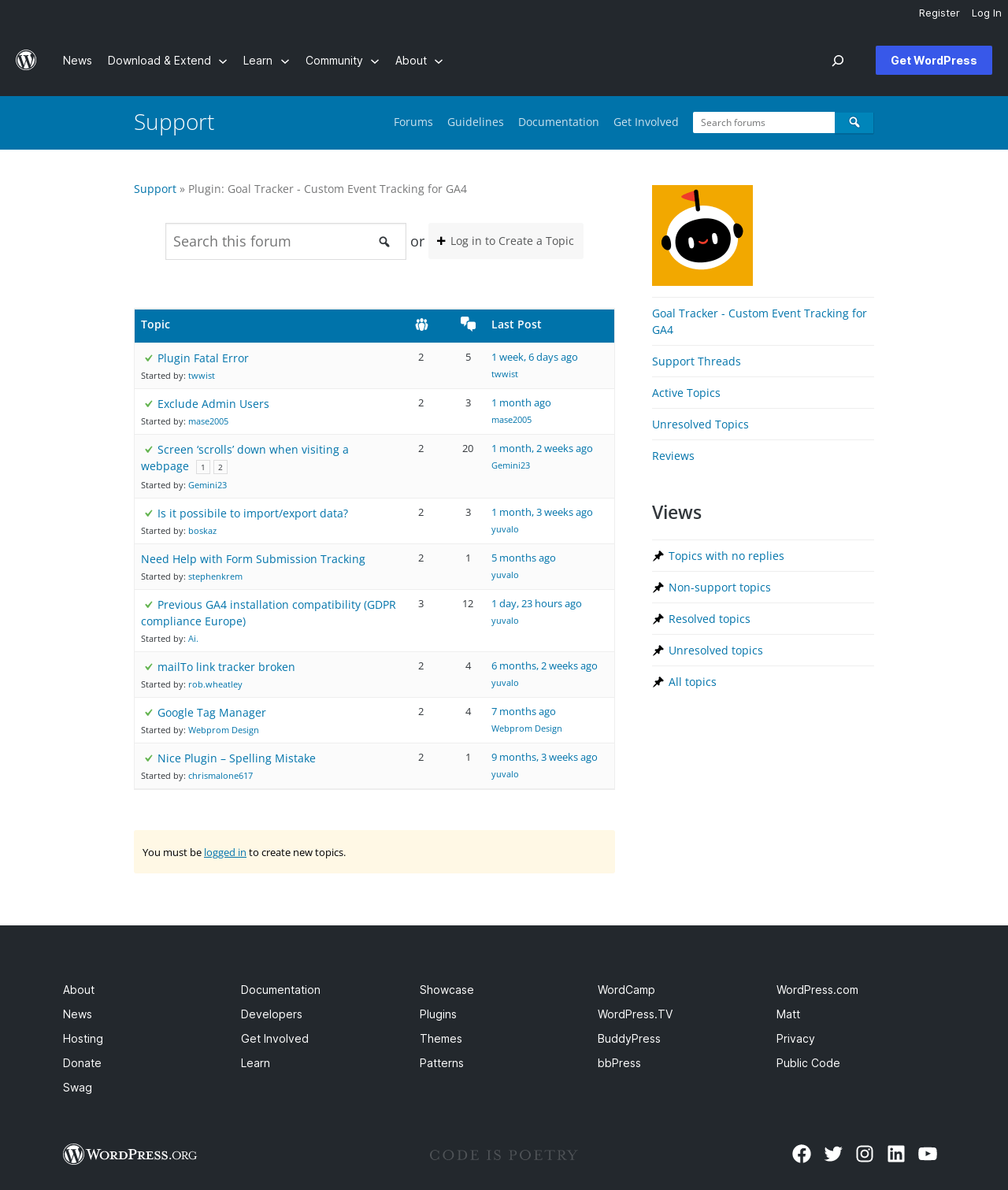Open the YouTube icon in footer
This screenshot has height=1190, width=1008.
928,1154
